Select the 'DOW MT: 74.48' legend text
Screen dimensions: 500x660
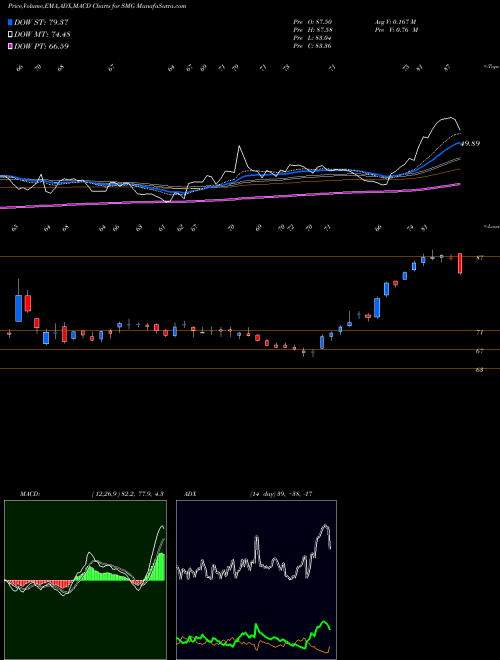pos(42,34)
